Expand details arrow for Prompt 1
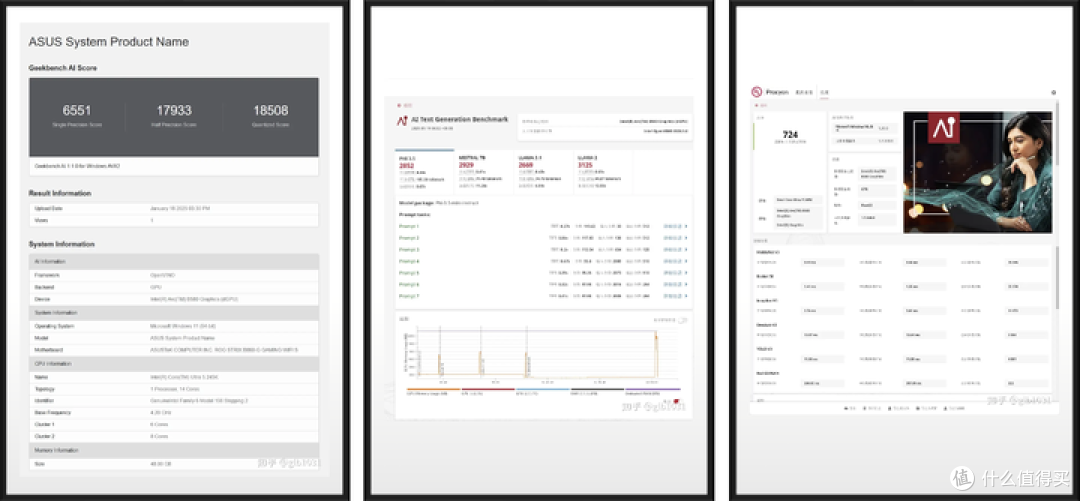The width and height of the screenshot is (1080, 501). click(x=686, y=226)
